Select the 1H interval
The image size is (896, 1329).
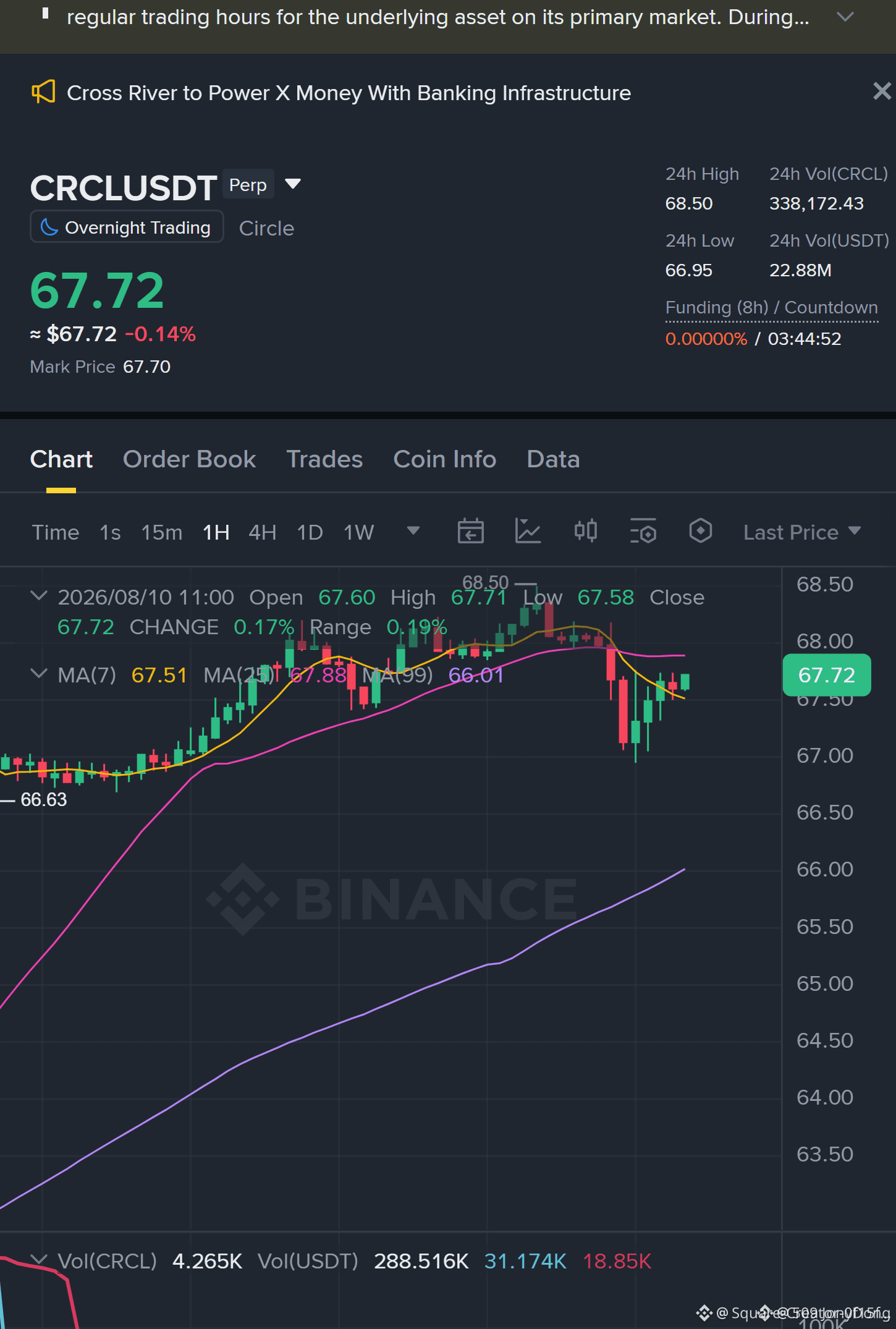(x=216, y=532)
